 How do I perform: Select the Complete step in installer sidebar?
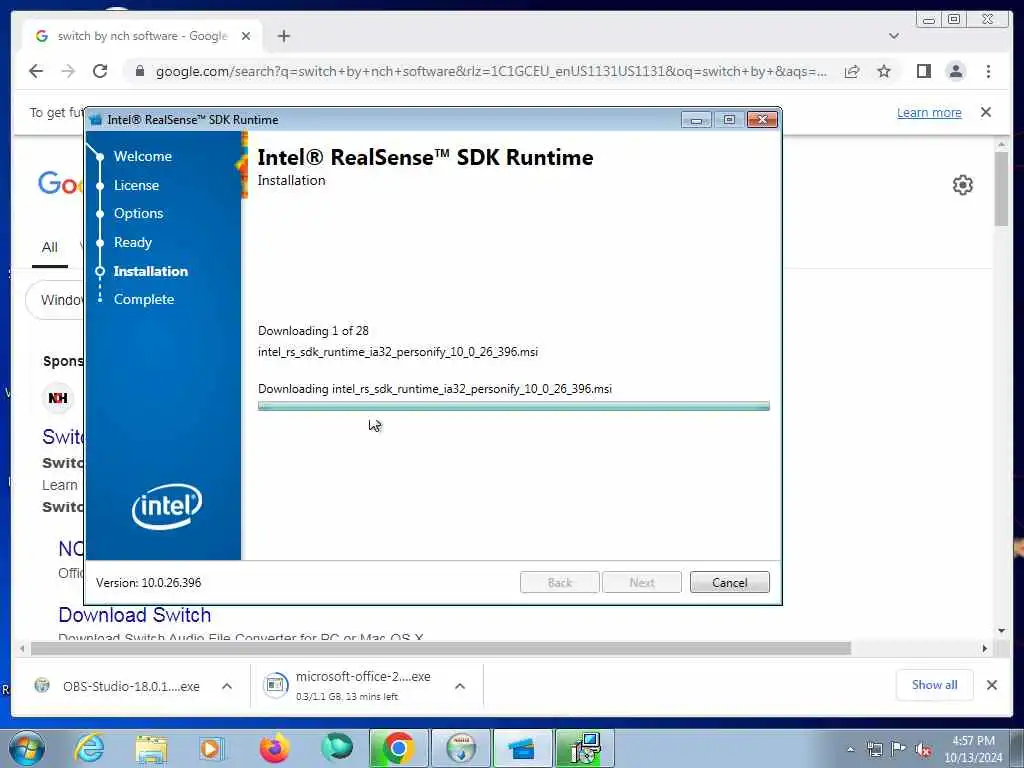pos(144,299)
